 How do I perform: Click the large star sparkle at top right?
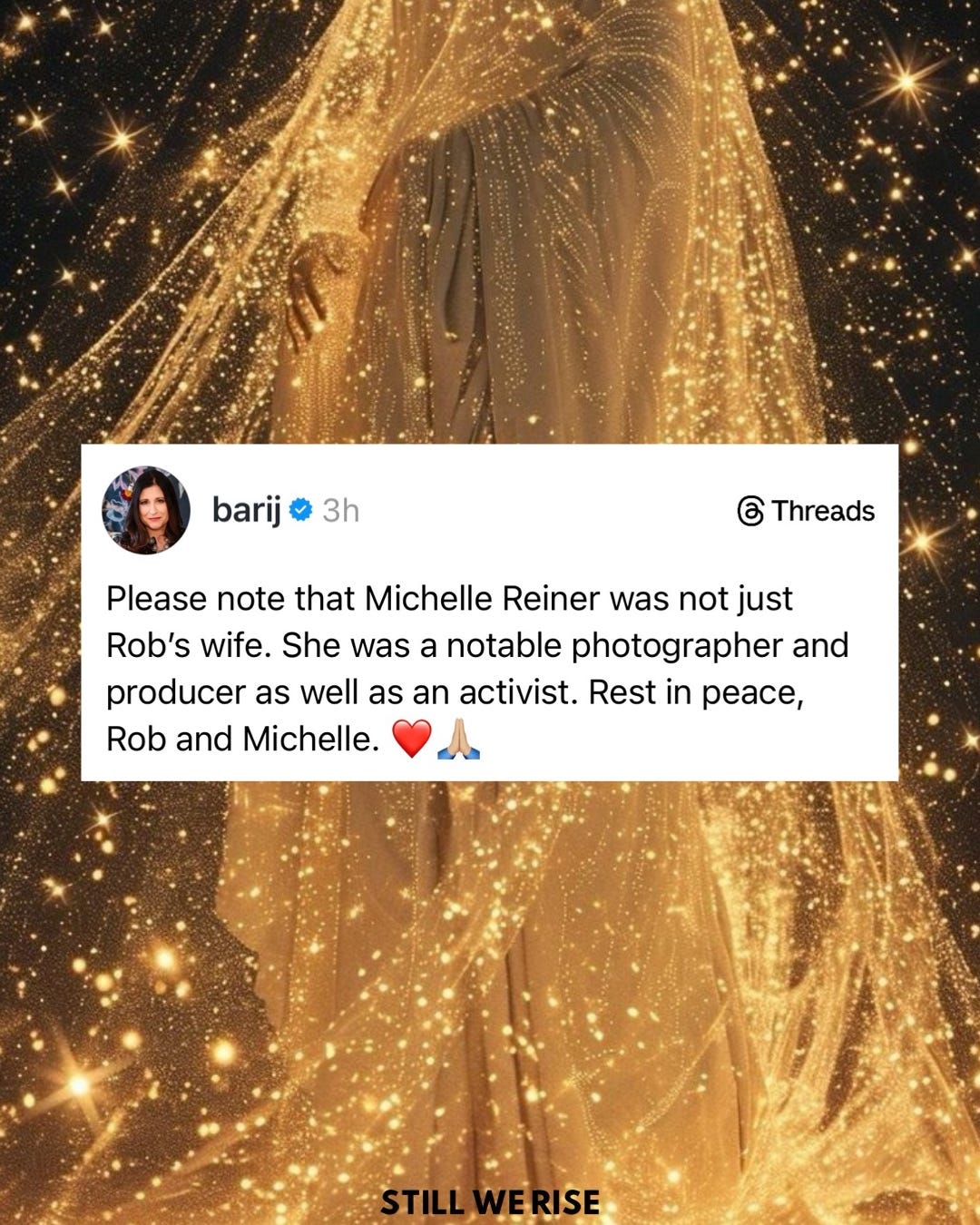pyautogui.click(x=907, y=82)
